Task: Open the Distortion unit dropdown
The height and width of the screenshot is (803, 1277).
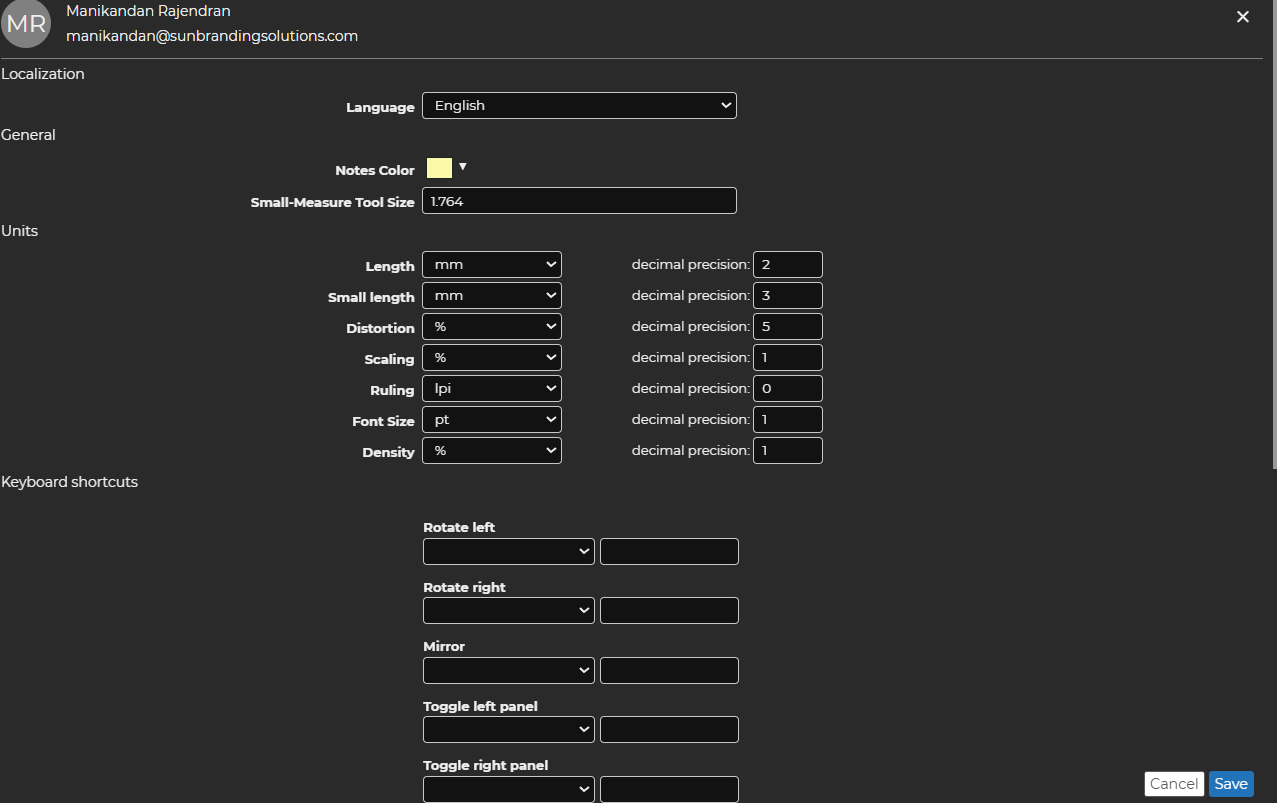Action: (491, 327)
